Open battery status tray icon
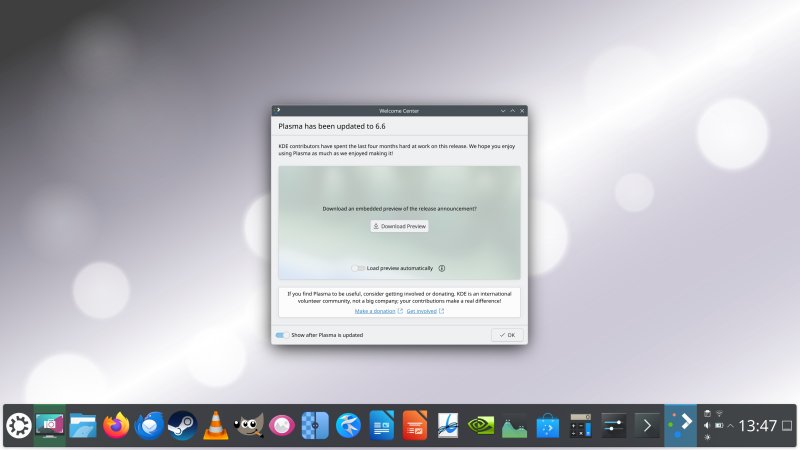Image resolution: width=800 pixels, height=450 pixels. coord(719,426)
